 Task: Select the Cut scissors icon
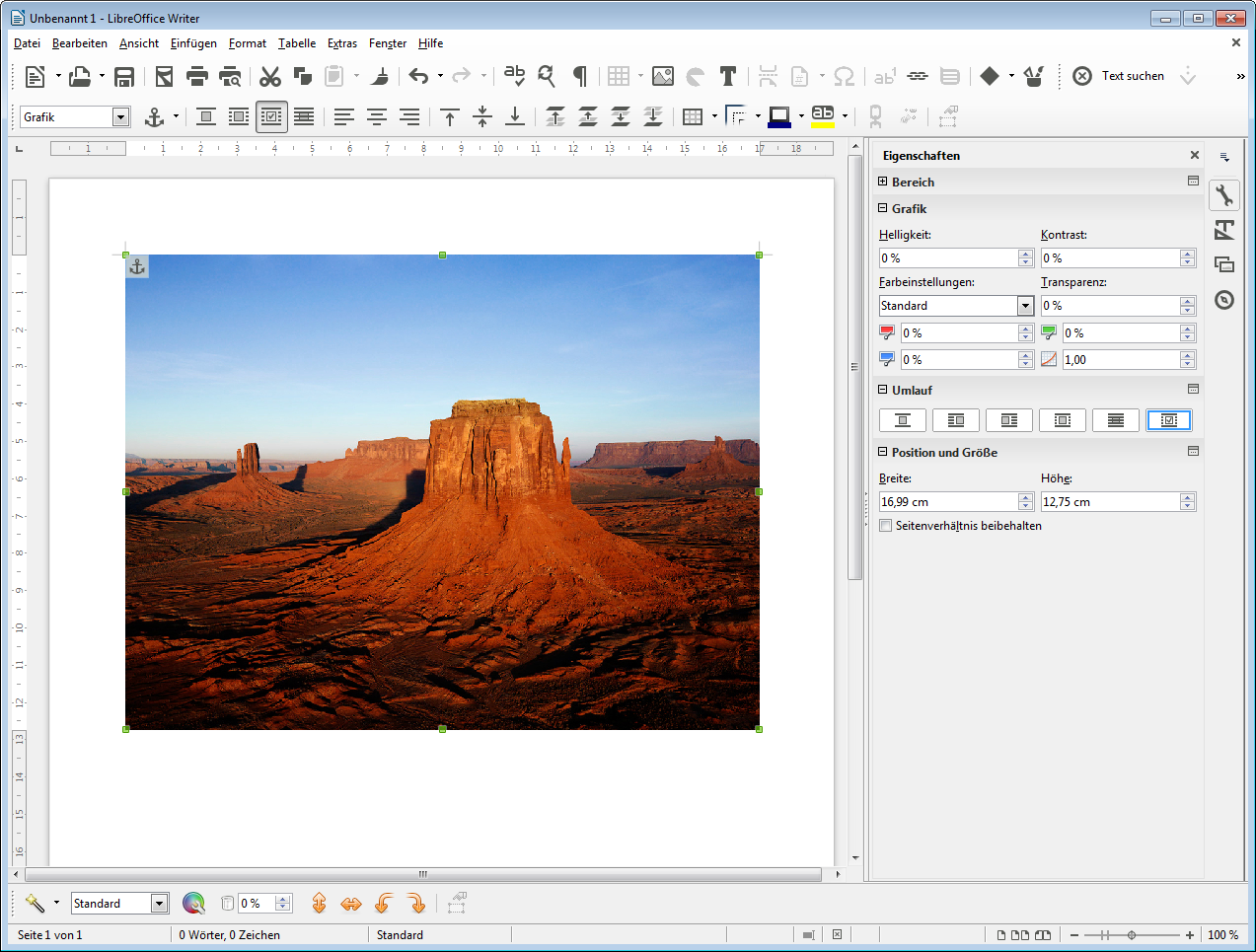point(269,77)
